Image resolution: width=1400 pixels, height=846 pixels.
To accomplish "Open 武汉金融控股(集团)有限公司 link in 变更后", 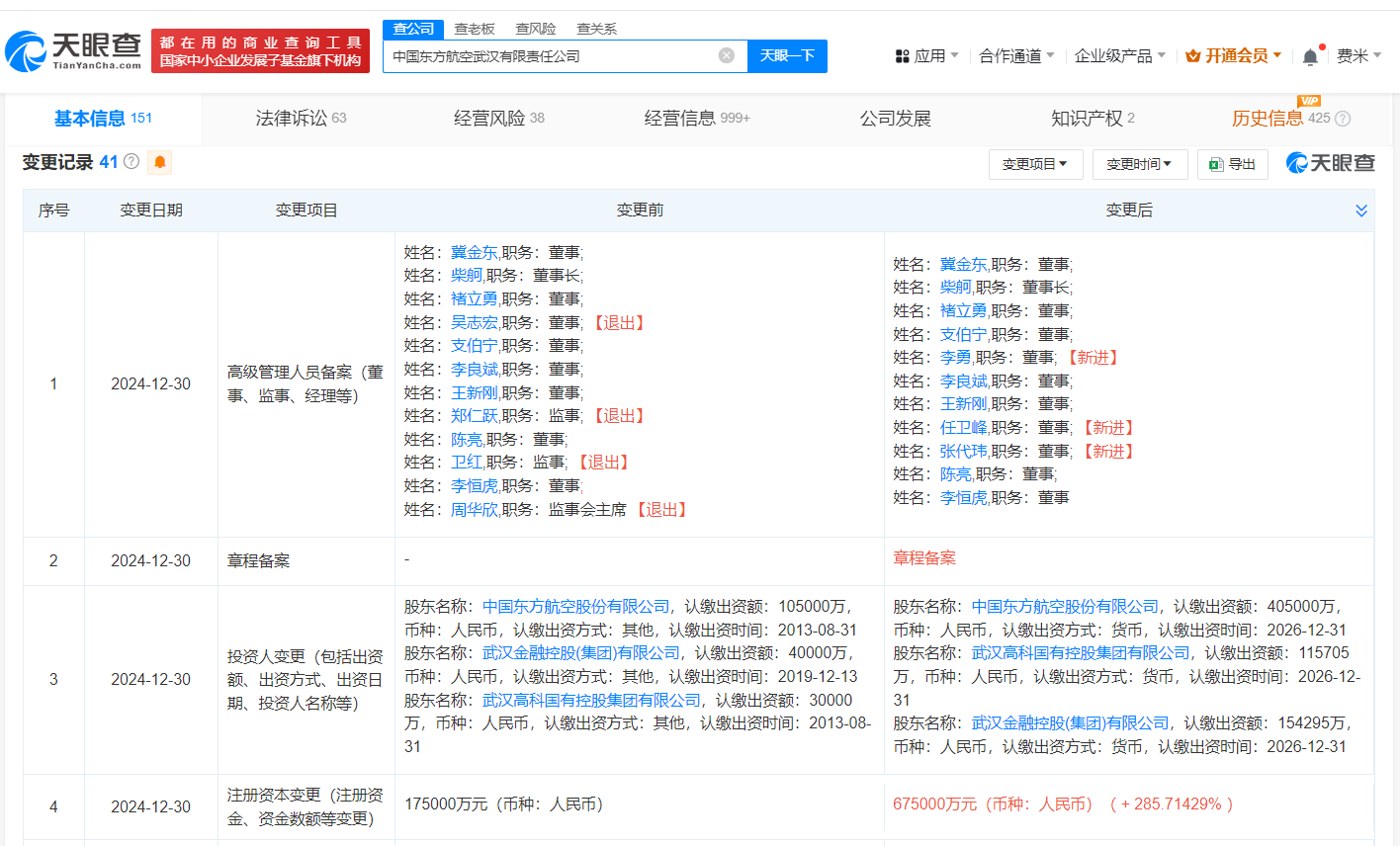I will tap(1071, 723).
